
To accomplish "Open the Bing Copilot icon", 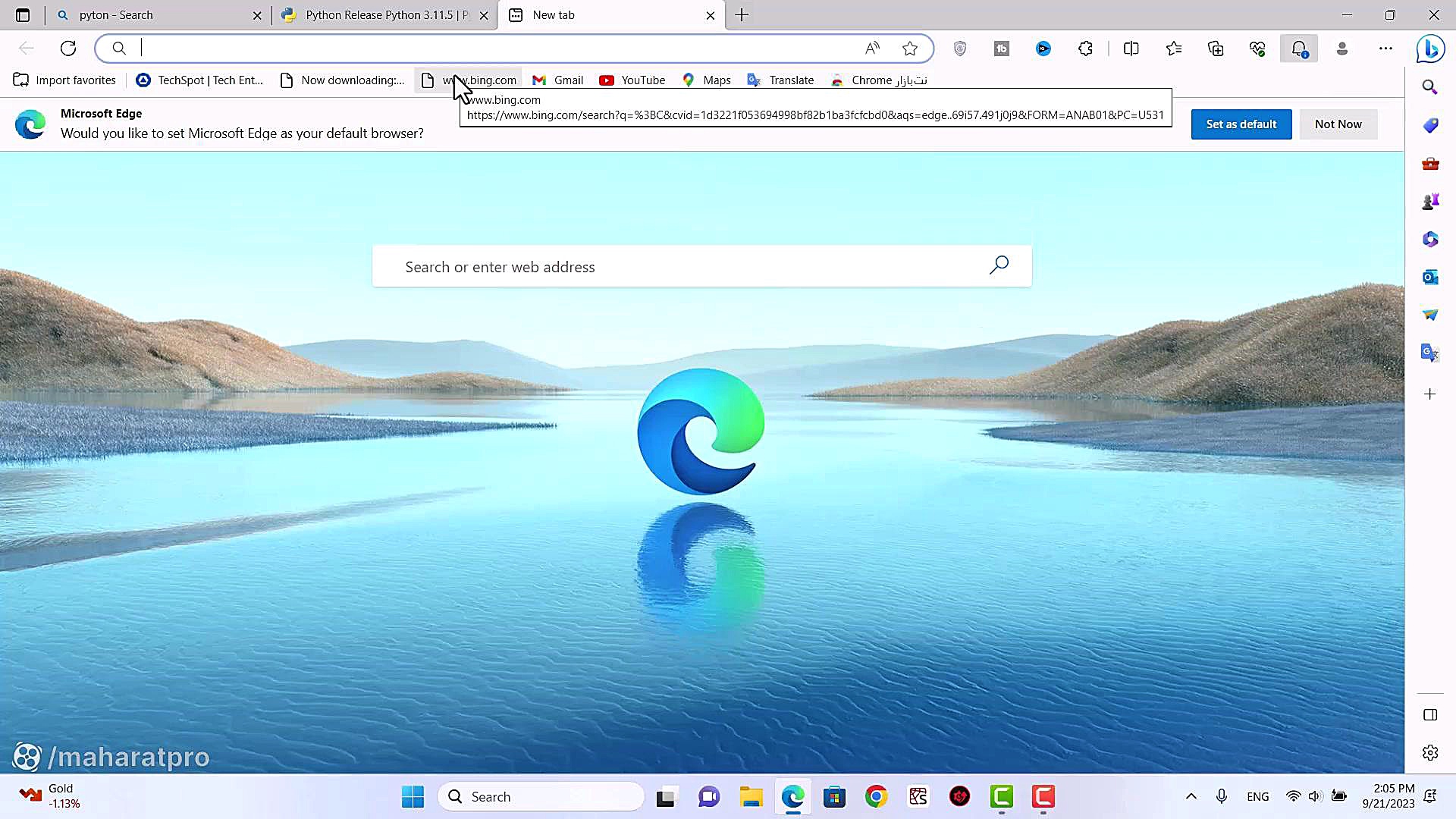I will click(1430, 49).
